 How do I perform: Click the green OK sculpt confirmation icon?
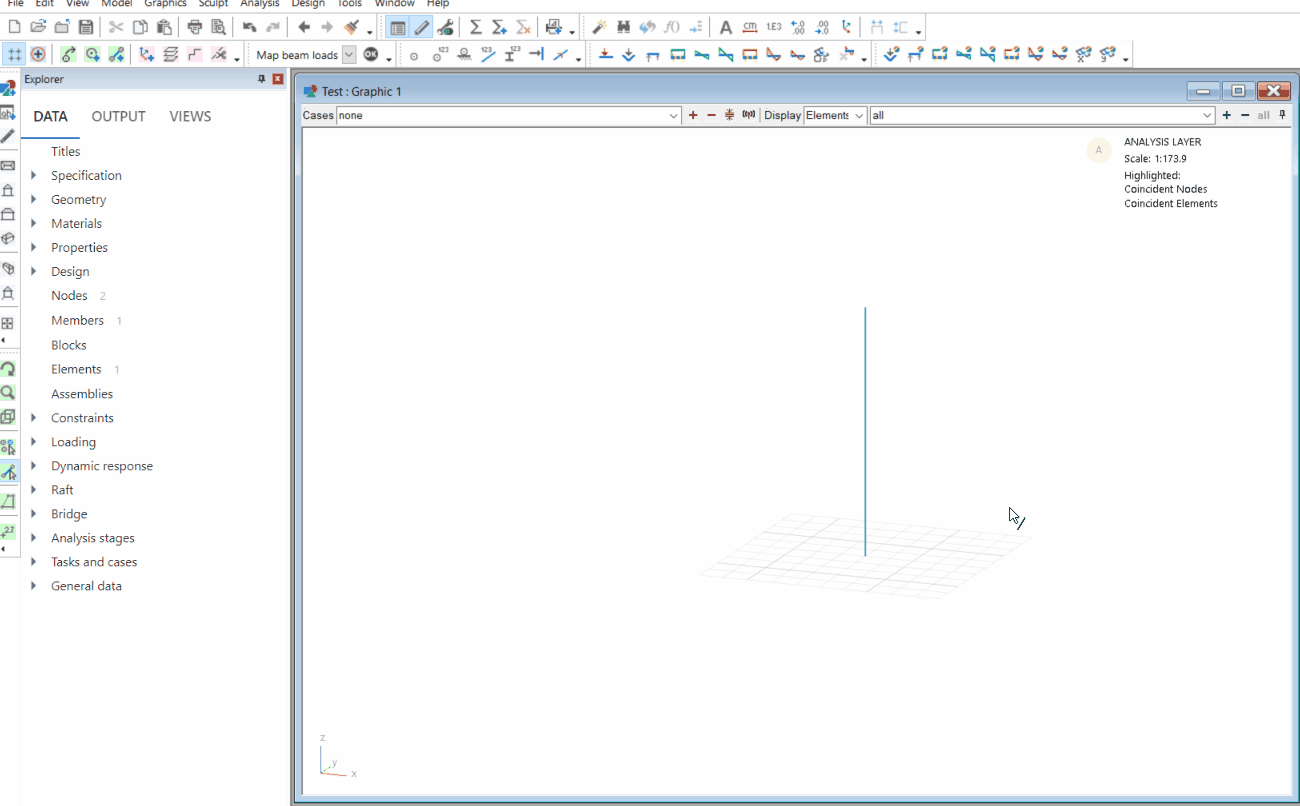(x=369, y=54)
